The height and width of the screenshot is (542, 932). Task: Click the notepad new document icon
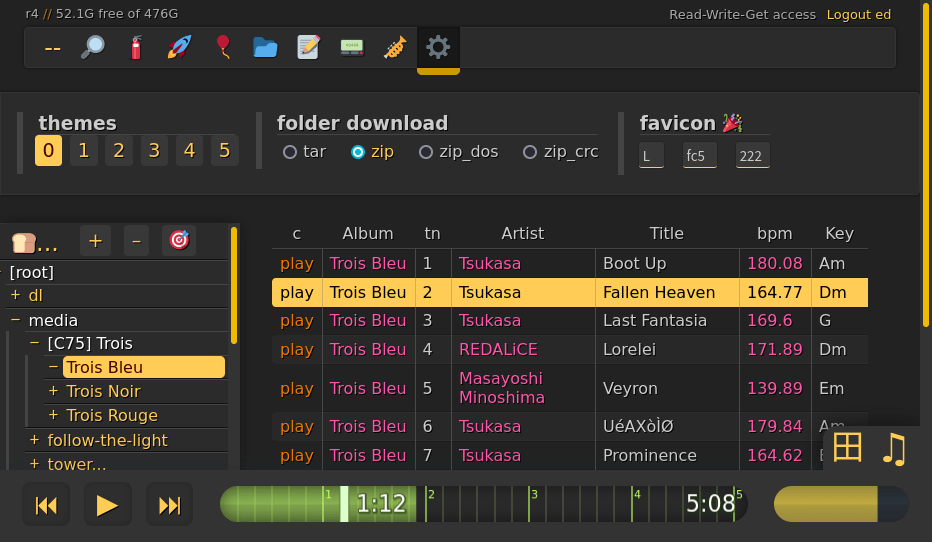[x=309, y=47]
